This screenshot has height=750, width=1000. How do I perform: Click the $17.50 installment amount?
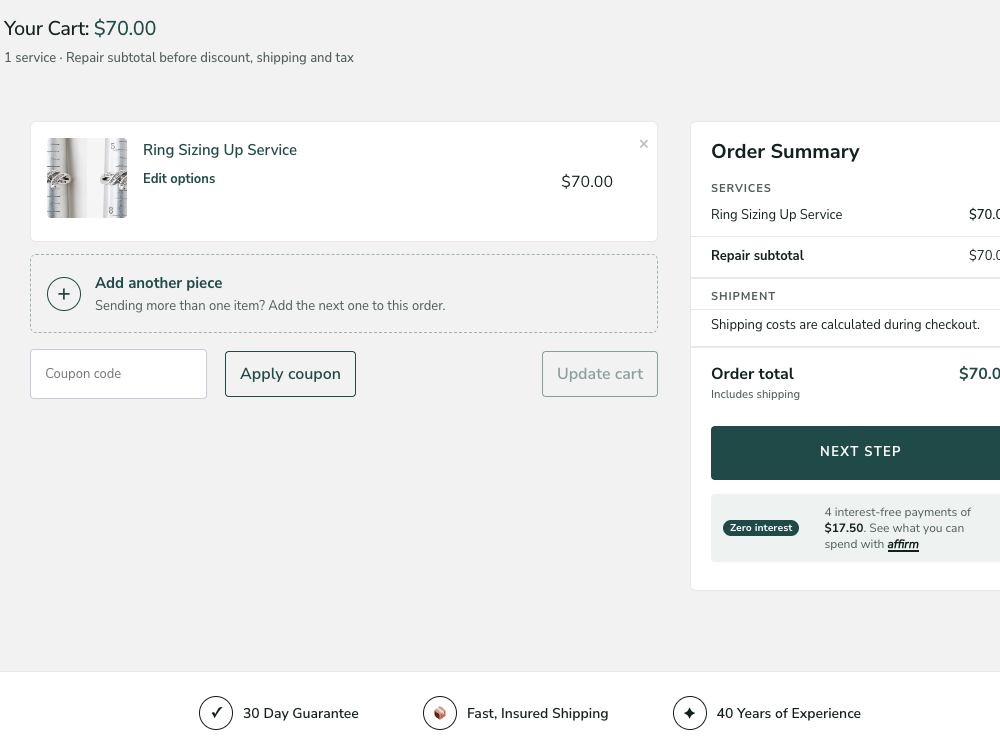coord(843,528)
